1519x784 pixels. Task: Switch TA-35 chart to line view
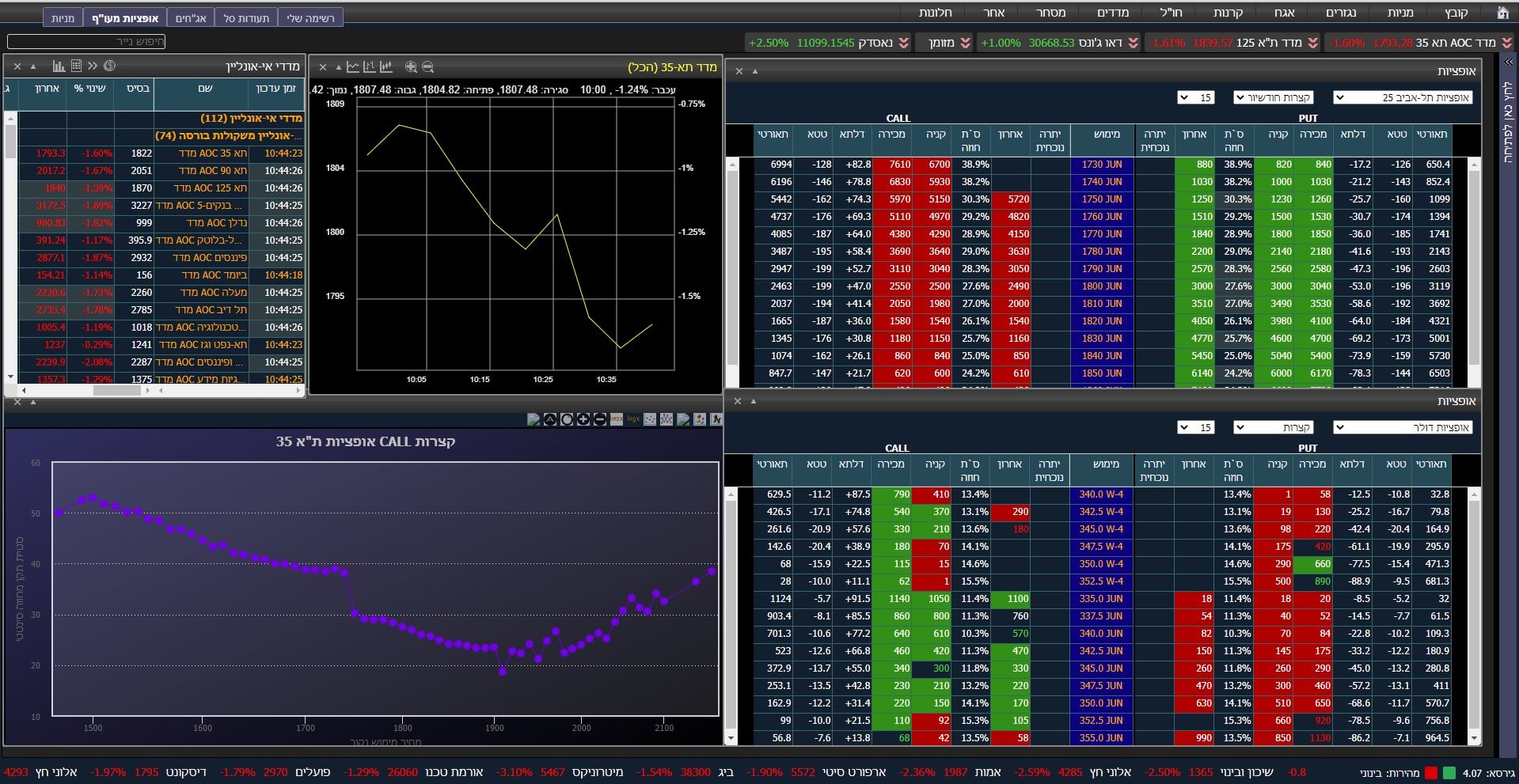click(353, 67)
